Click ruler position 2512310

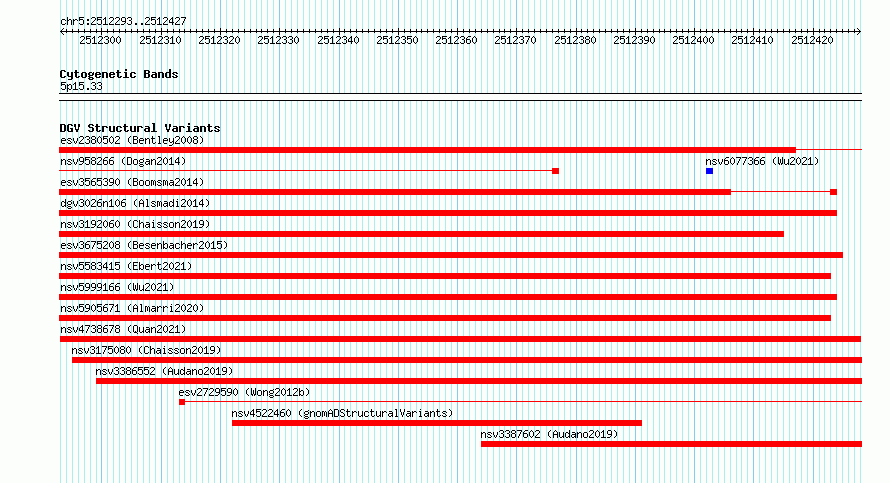160,40
